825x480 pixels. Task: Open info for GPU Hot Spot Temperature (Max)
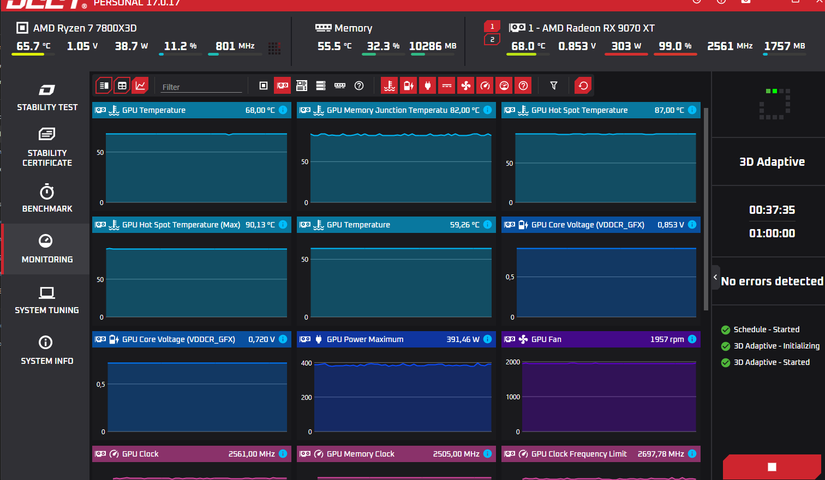point(283,225)
